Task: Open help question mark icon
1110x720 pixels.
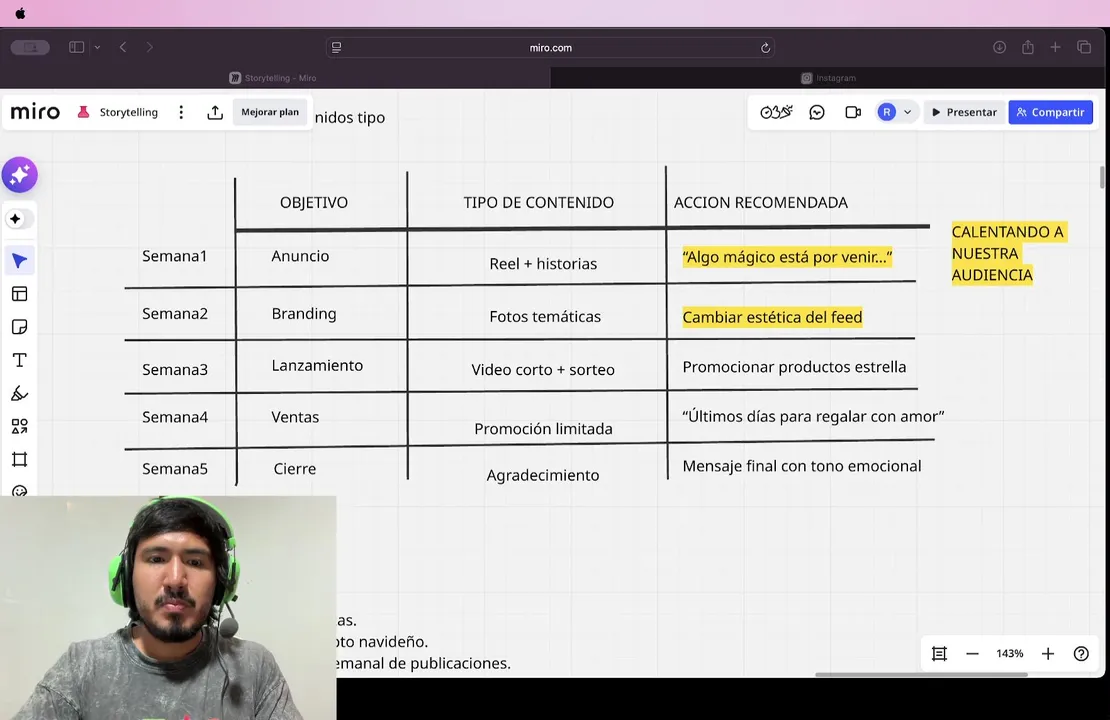Action: pos(1081,653)
